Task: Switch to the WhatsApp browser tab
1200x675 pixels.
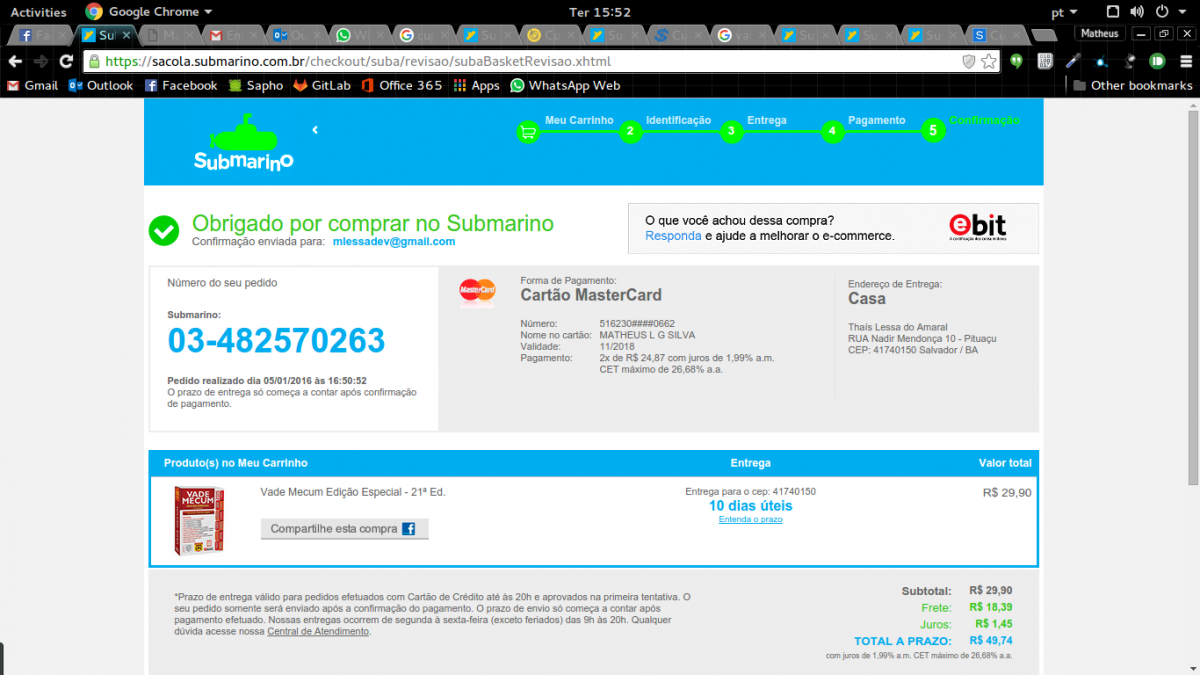Action: [x=357, y=35]
